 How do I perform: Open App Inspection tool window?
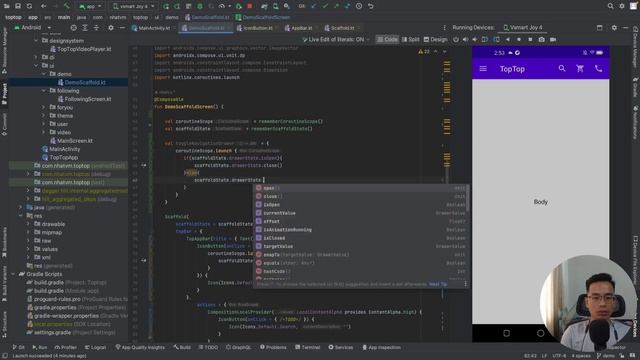pos(381,347)
